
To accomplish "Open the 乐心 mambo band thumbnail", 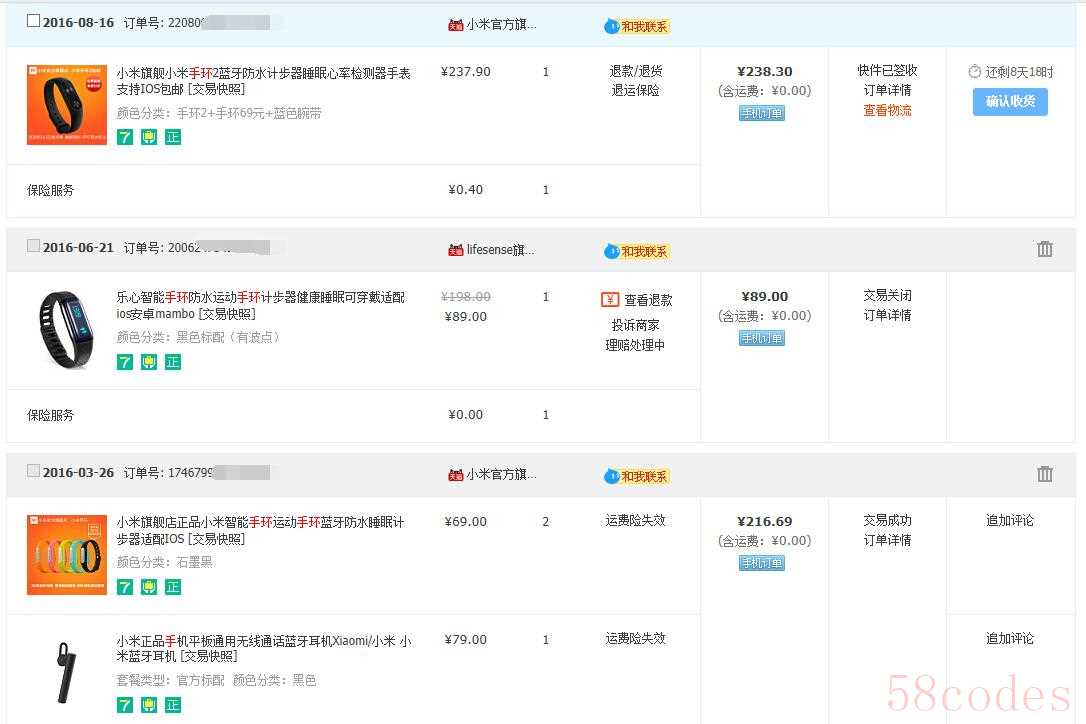I will [66, 330].
